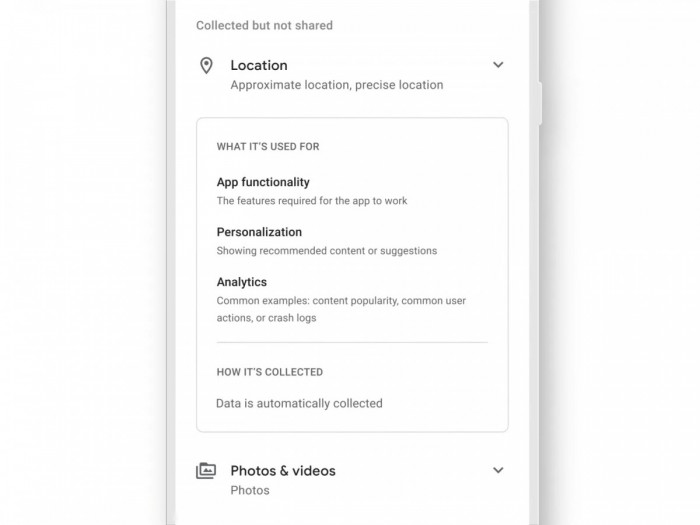Click "Showing recommended content or suggestions" text
Viewport: 700px width, 525px height.
pyautogui.click(x=326, y=251)
